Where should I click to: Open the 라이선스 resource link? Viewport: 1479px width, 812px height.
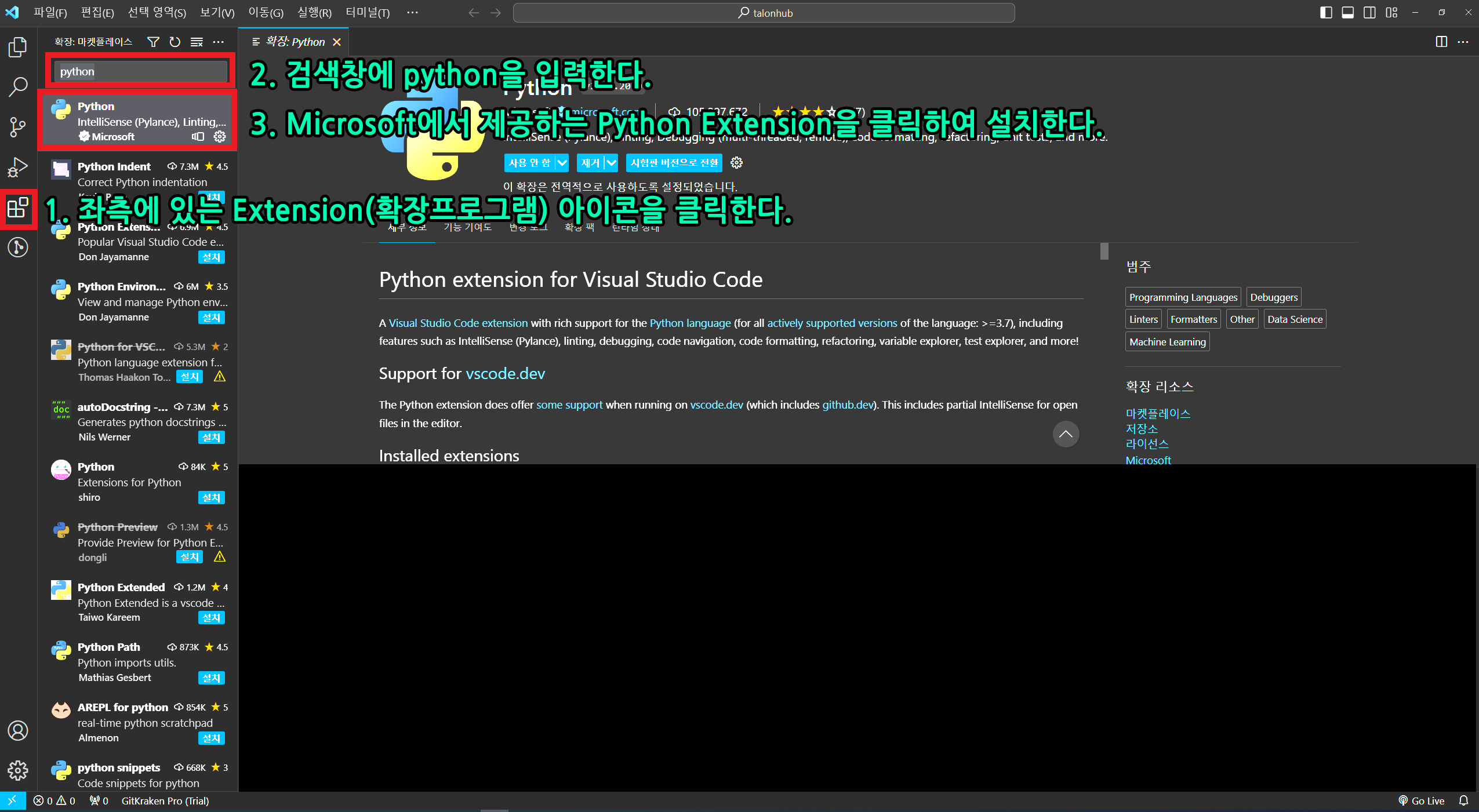pyautogui.click(x=1147, y=443)
